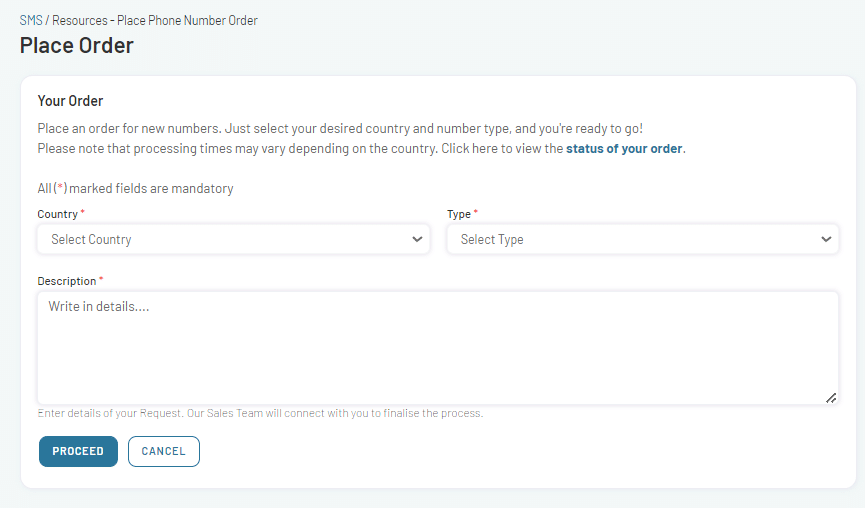Click the Sales Team helper text
Image resolution: width=865 pixels, height=508 pixels.
(260, 413)
